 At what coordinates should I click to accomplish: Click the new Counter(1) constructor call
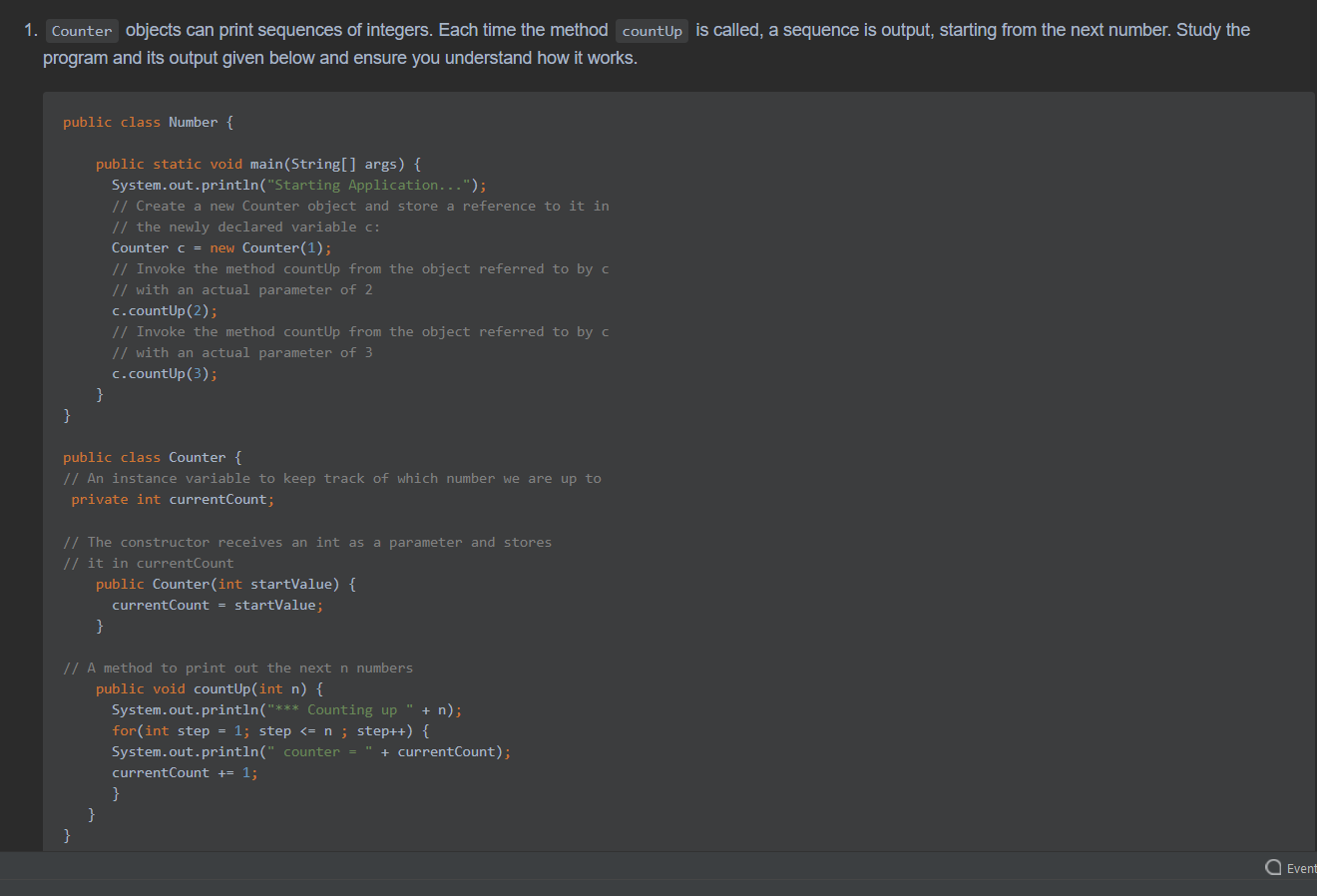(270, 247)
